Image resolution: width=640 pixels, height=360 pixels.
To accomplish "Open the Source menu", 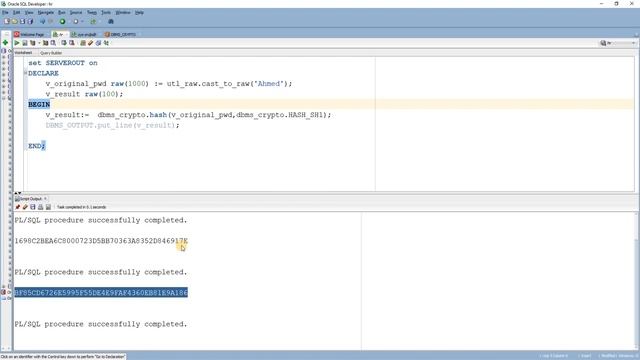I will click(76, 13).
